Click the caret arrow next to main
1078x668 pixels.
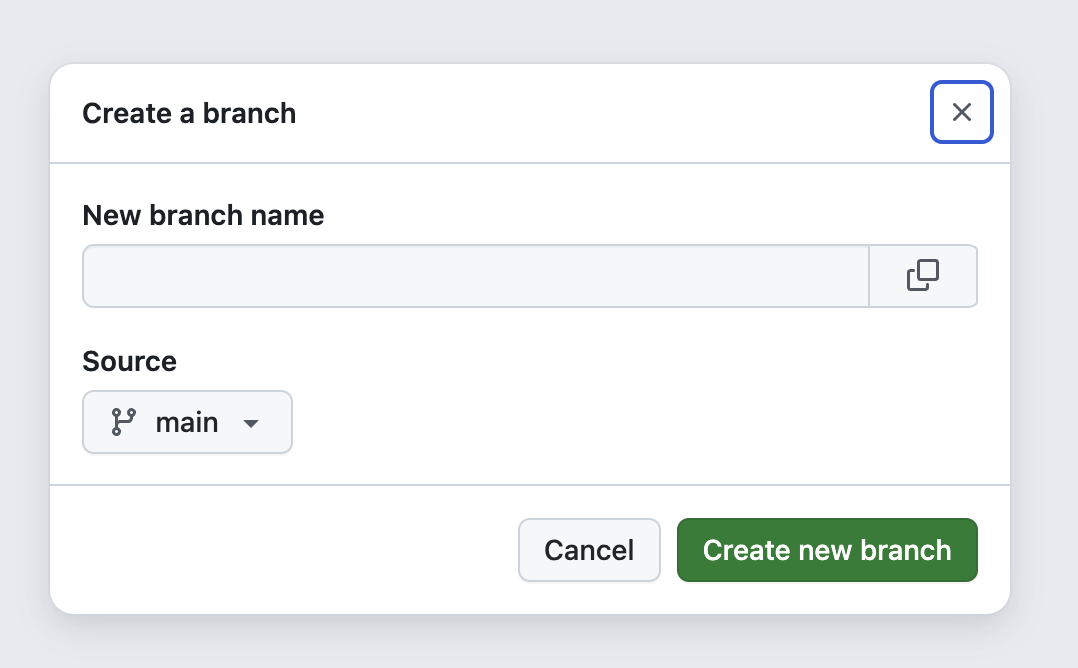(x=251, y=423)
